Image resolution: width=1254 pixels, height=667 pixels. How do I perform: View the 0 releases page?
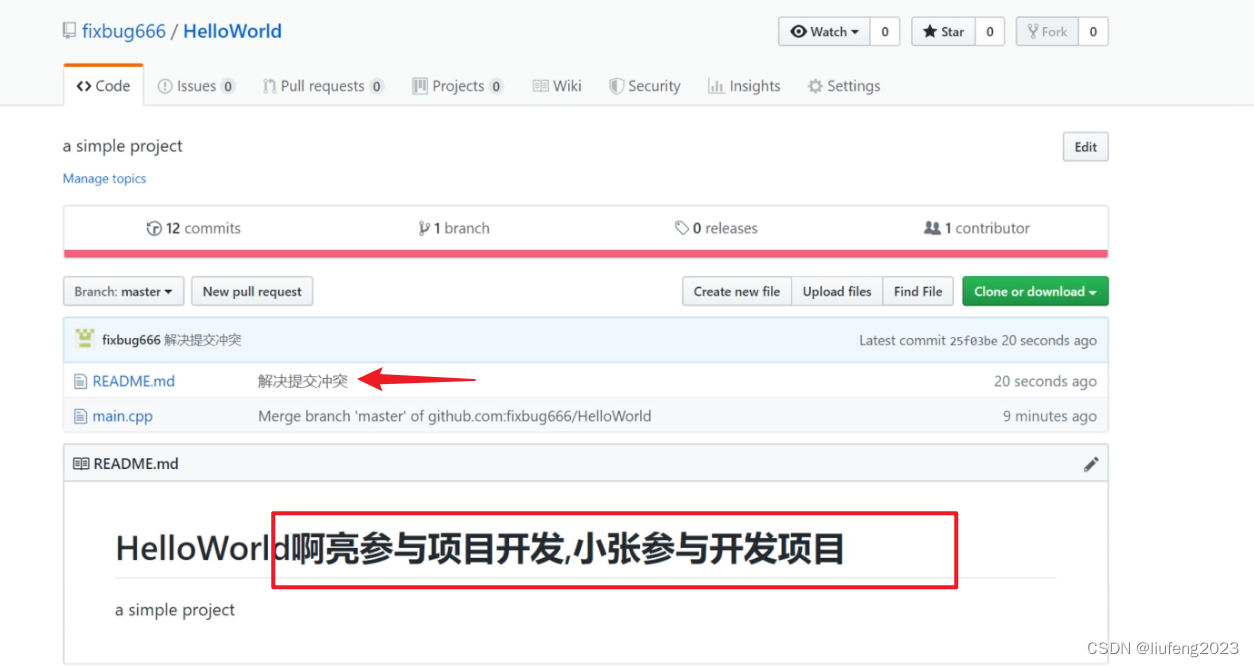click(716, 228)
